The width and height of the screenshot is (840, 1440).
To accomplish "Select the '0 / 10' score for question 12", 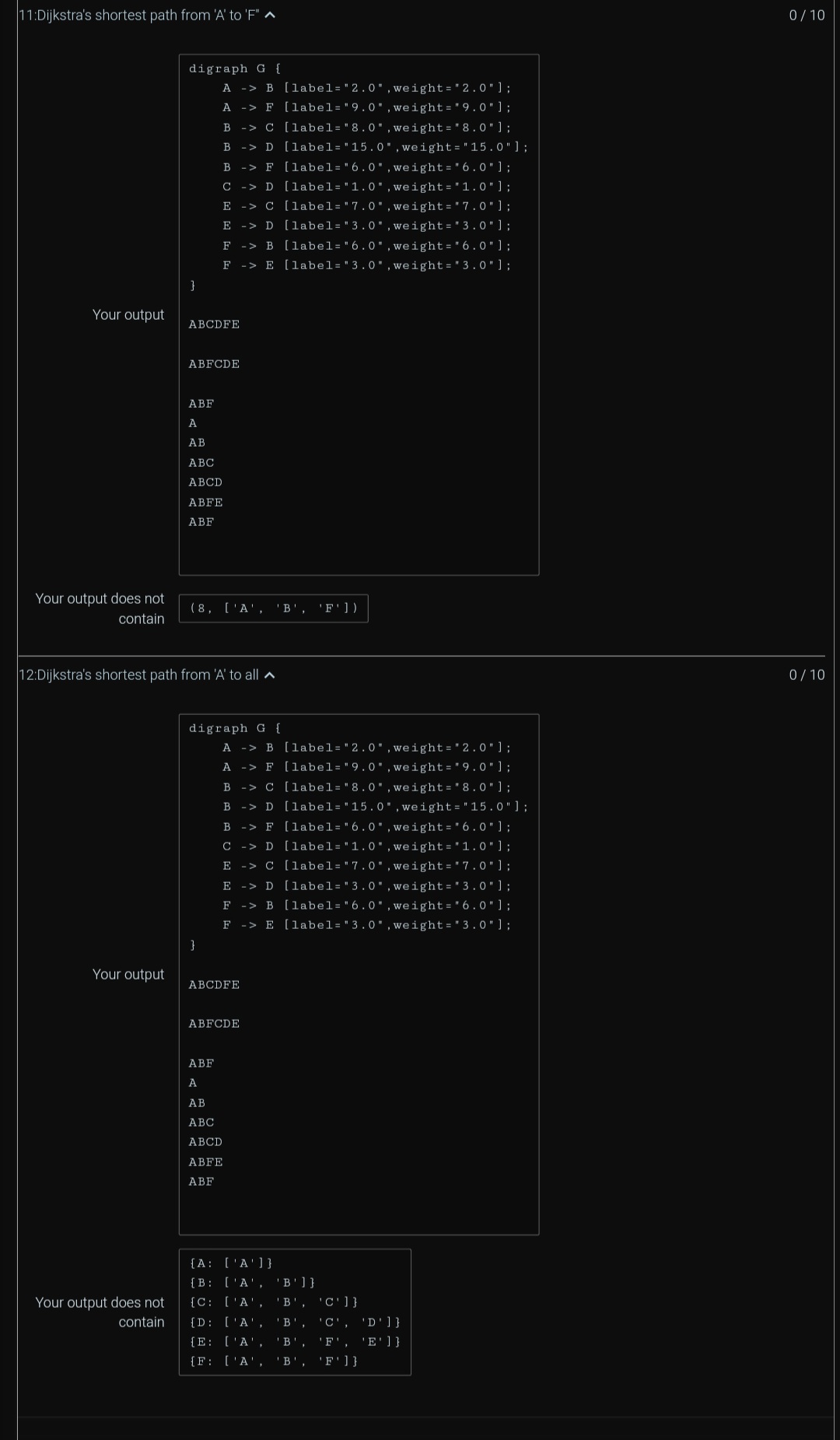I will 807,674.
